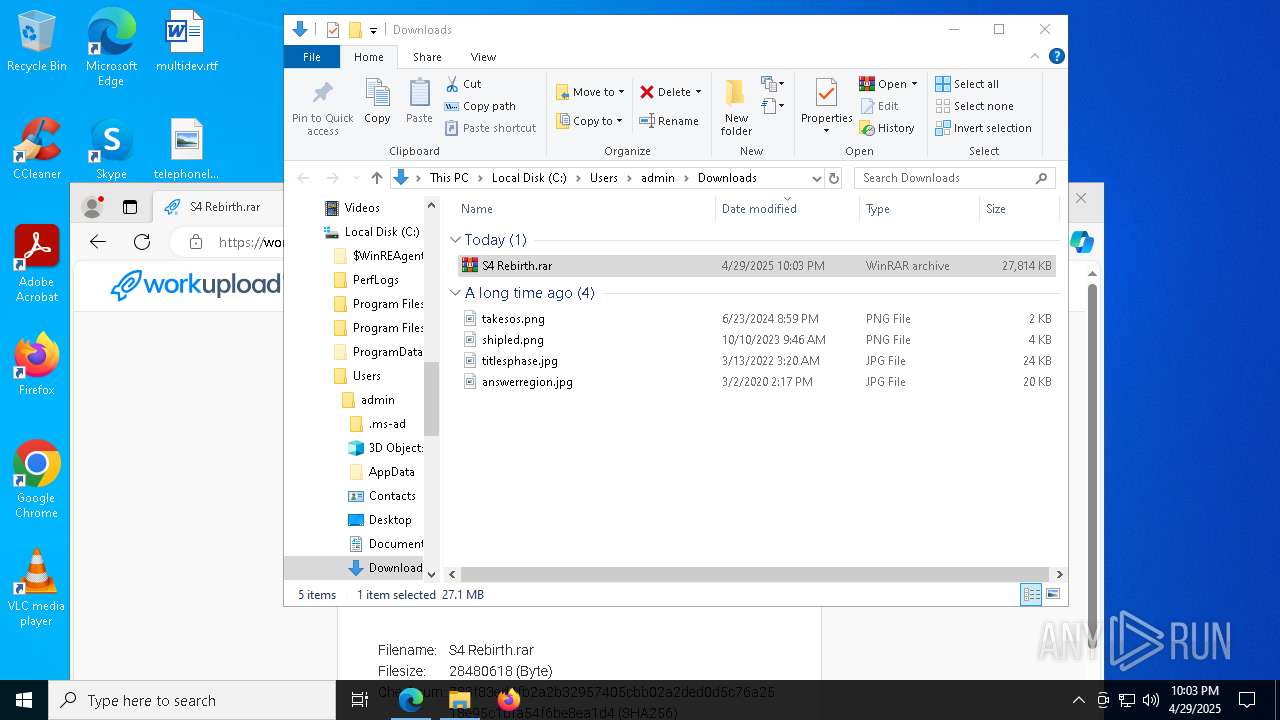Click the browser reload button
Image resolution: width=1280 pixels, height=720 pixels.
[142, 242]
